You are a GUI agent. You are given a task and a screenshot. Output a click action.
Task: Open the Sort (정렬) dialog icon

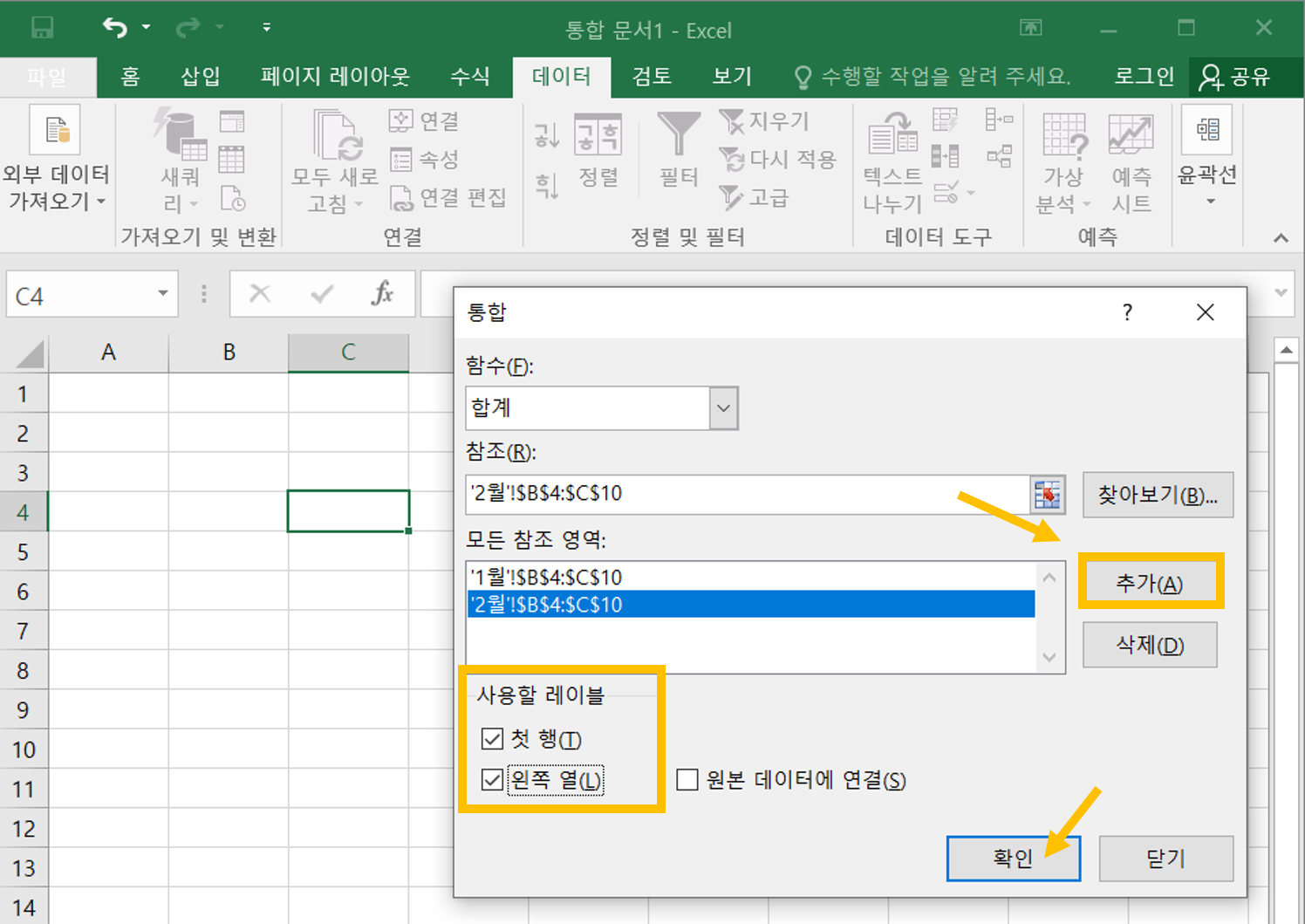[598, 136]
